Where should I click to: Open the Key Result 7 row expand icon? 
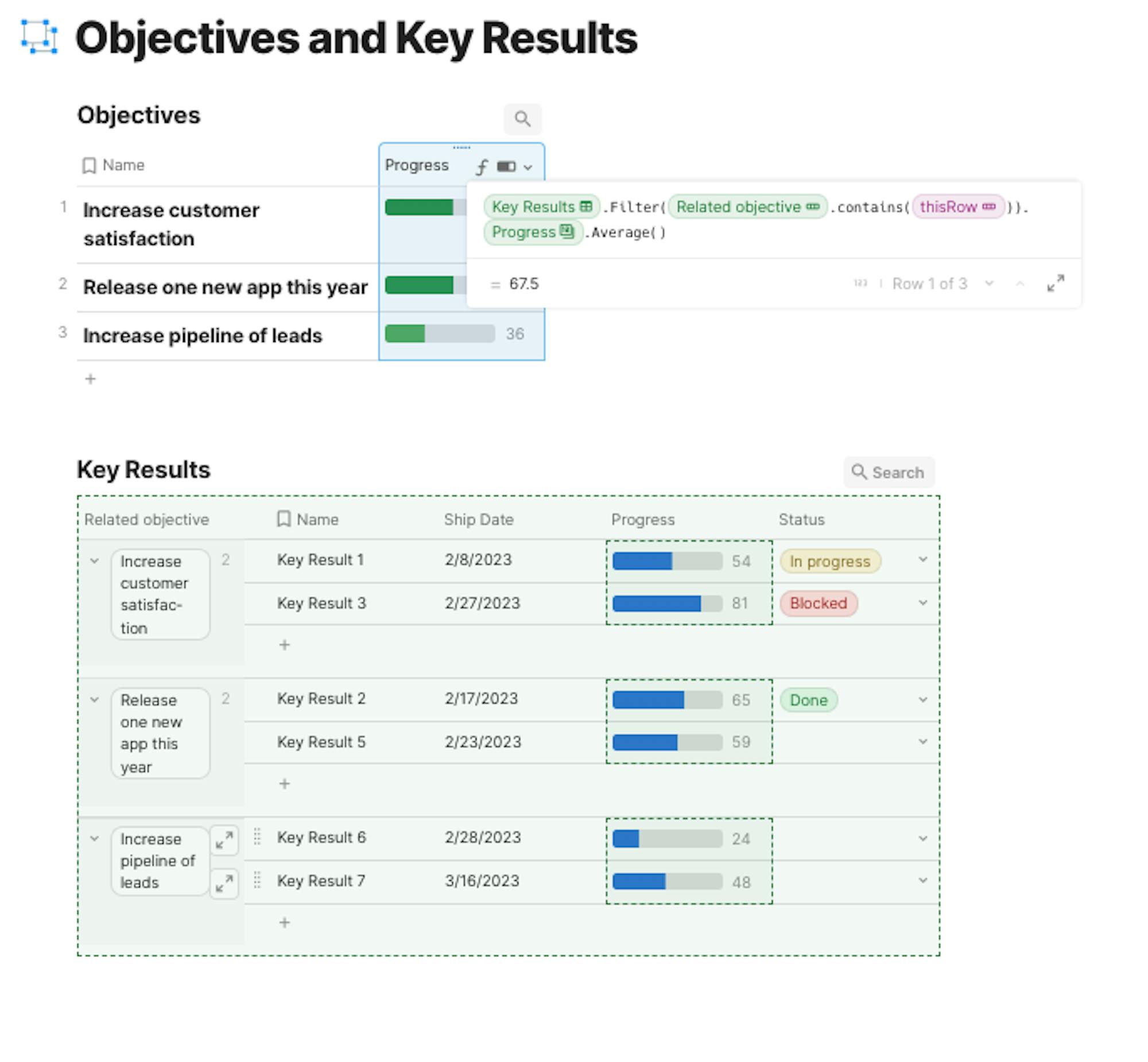coord(224,883)
